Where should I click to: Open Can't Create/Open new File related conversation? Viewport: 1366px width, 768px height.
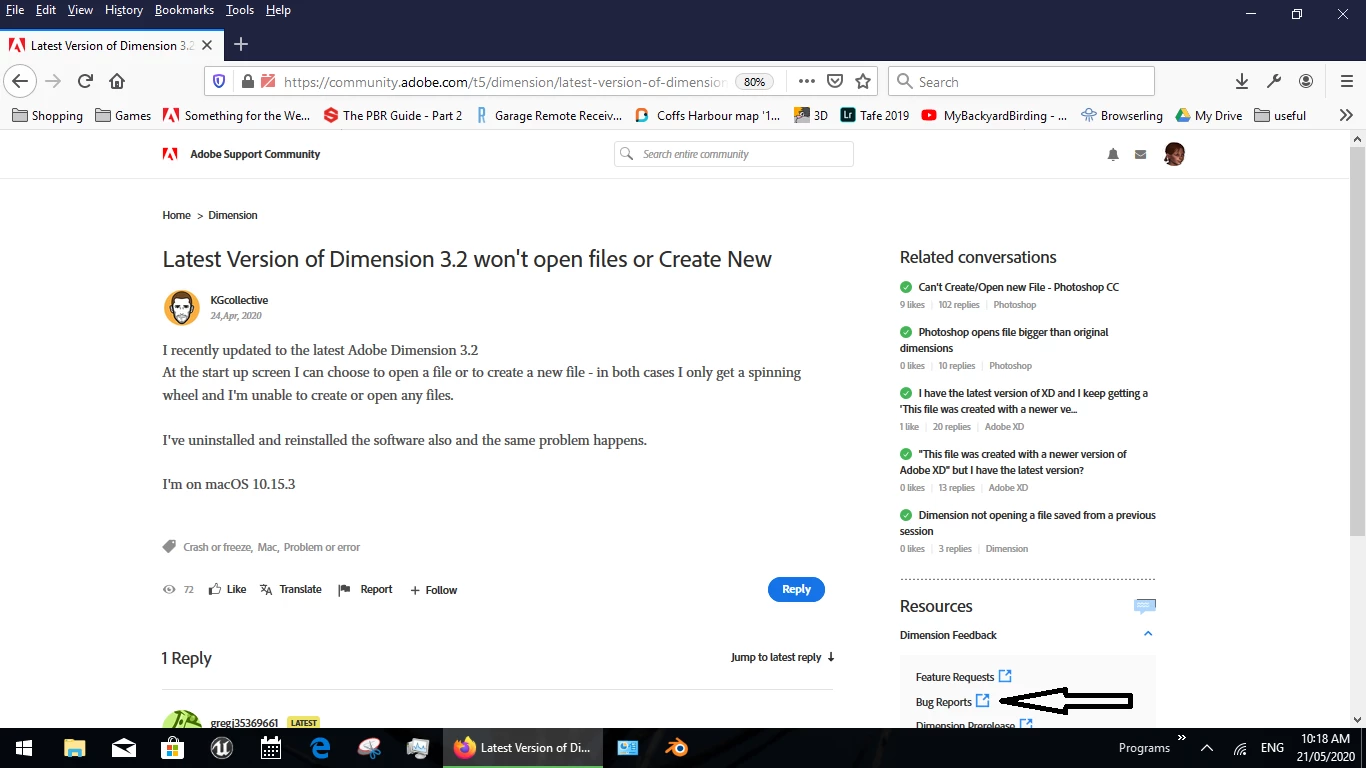click(1018, 287)
